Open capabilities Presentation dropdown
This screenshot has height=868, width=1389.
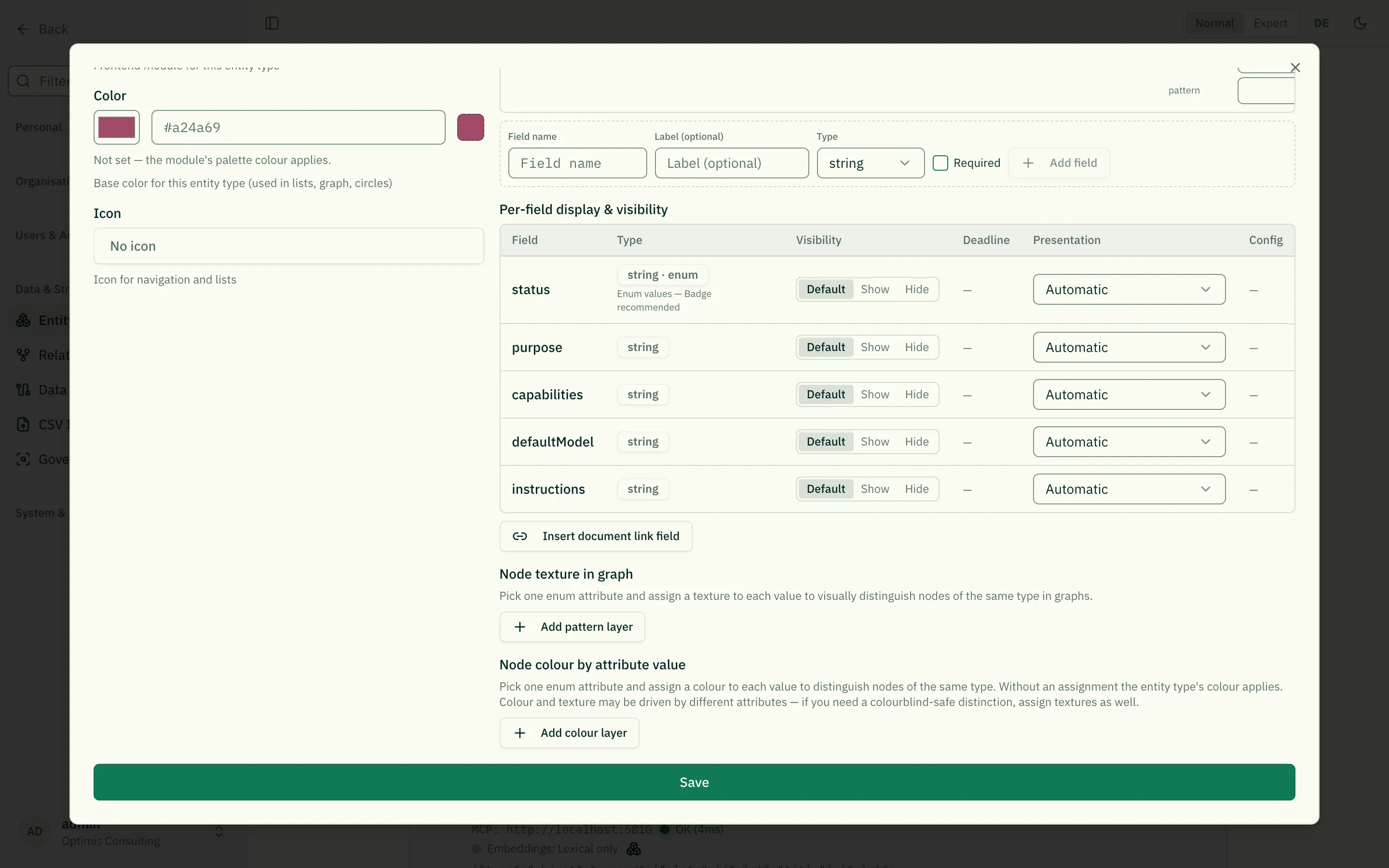(1129, 394)
